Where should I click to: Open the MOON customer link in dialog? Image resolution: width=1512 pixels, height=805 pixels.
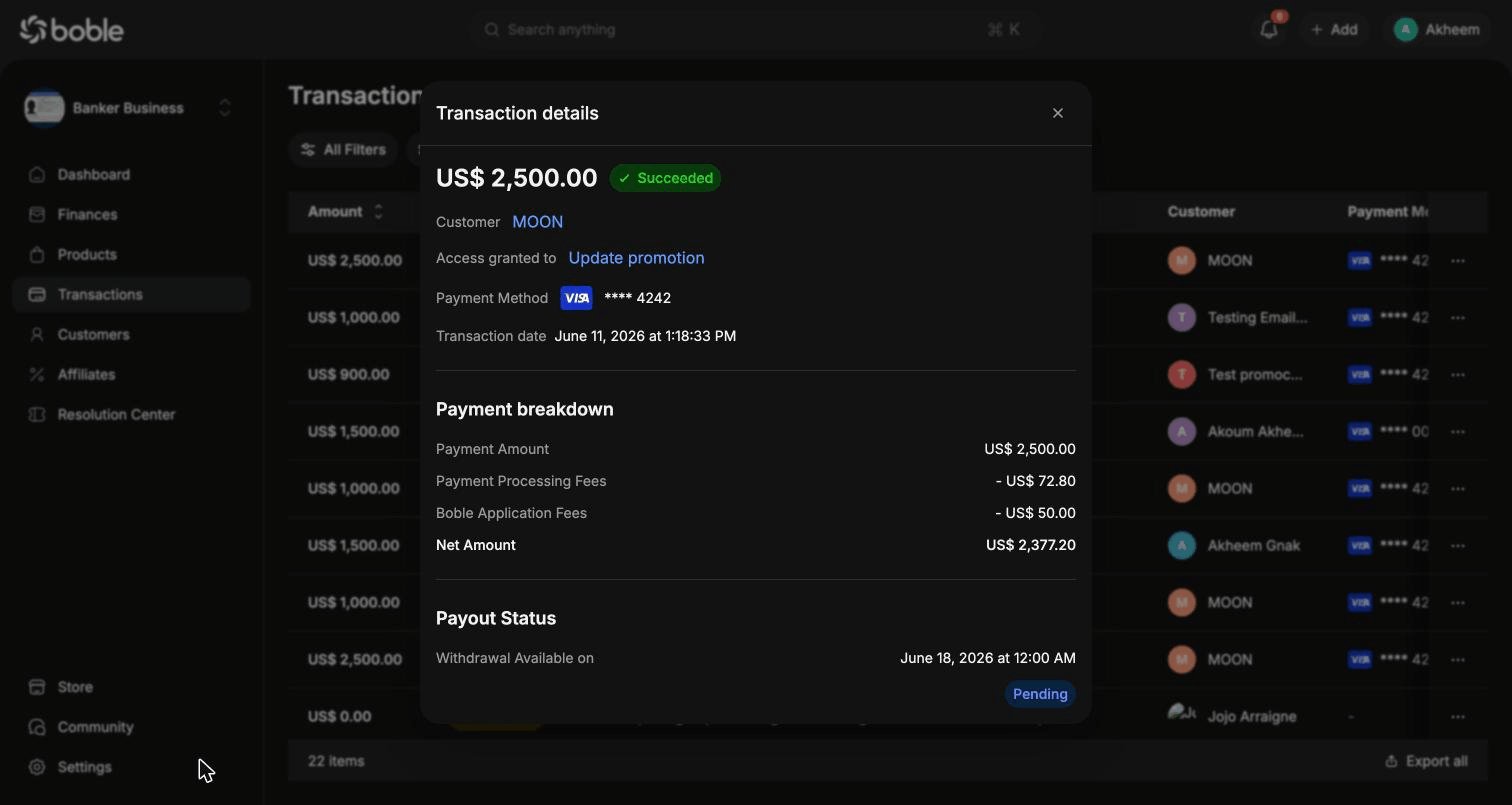coord(538,222)
